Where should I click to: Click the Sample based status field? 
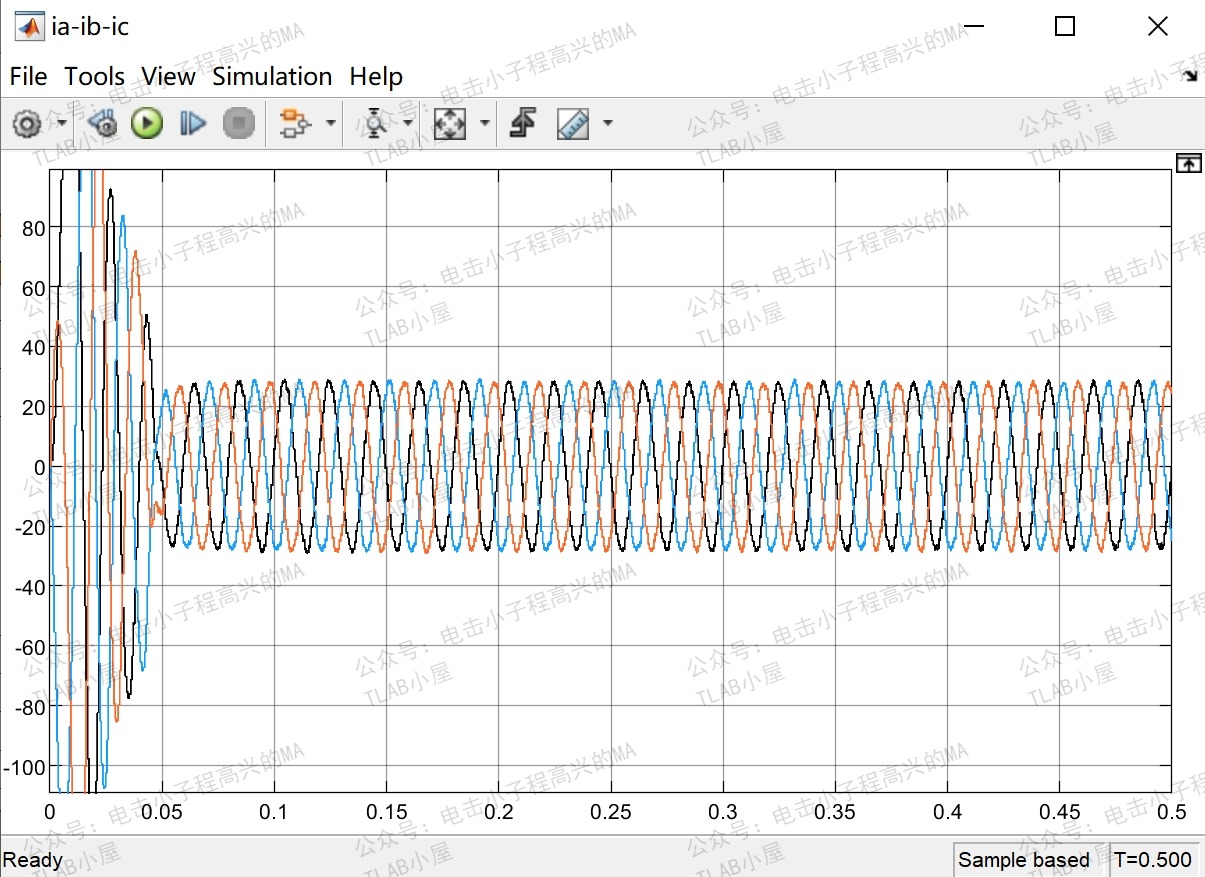(1024, 860)
